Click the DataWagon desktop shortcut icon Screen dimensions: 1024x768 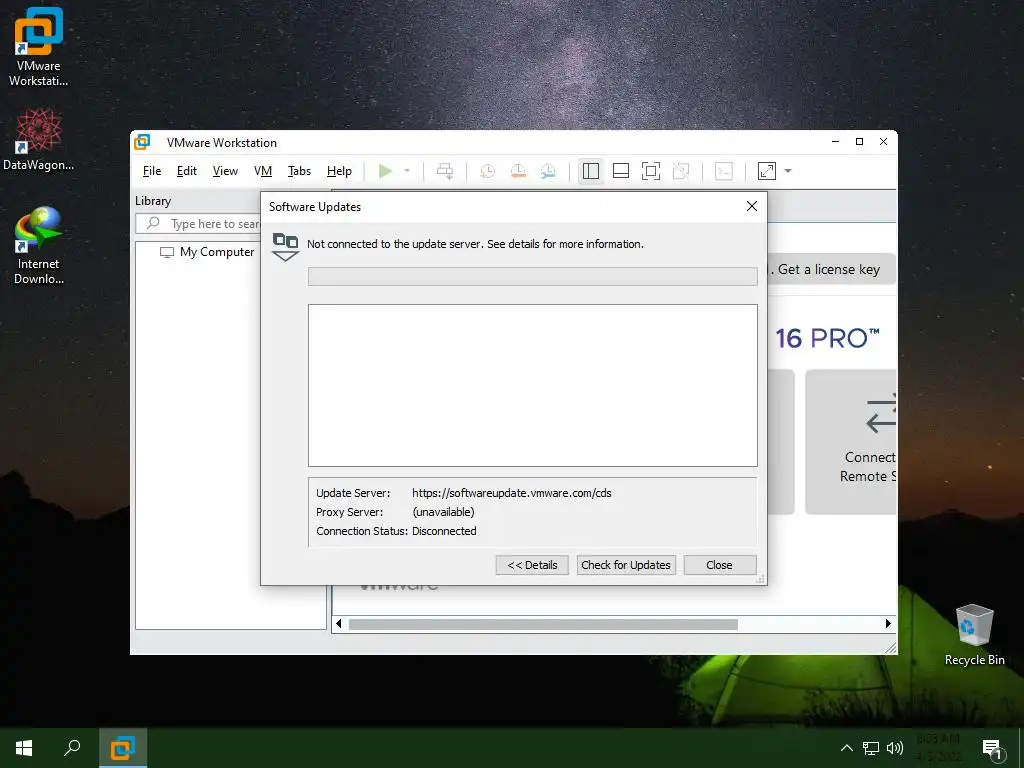(39, 140)
